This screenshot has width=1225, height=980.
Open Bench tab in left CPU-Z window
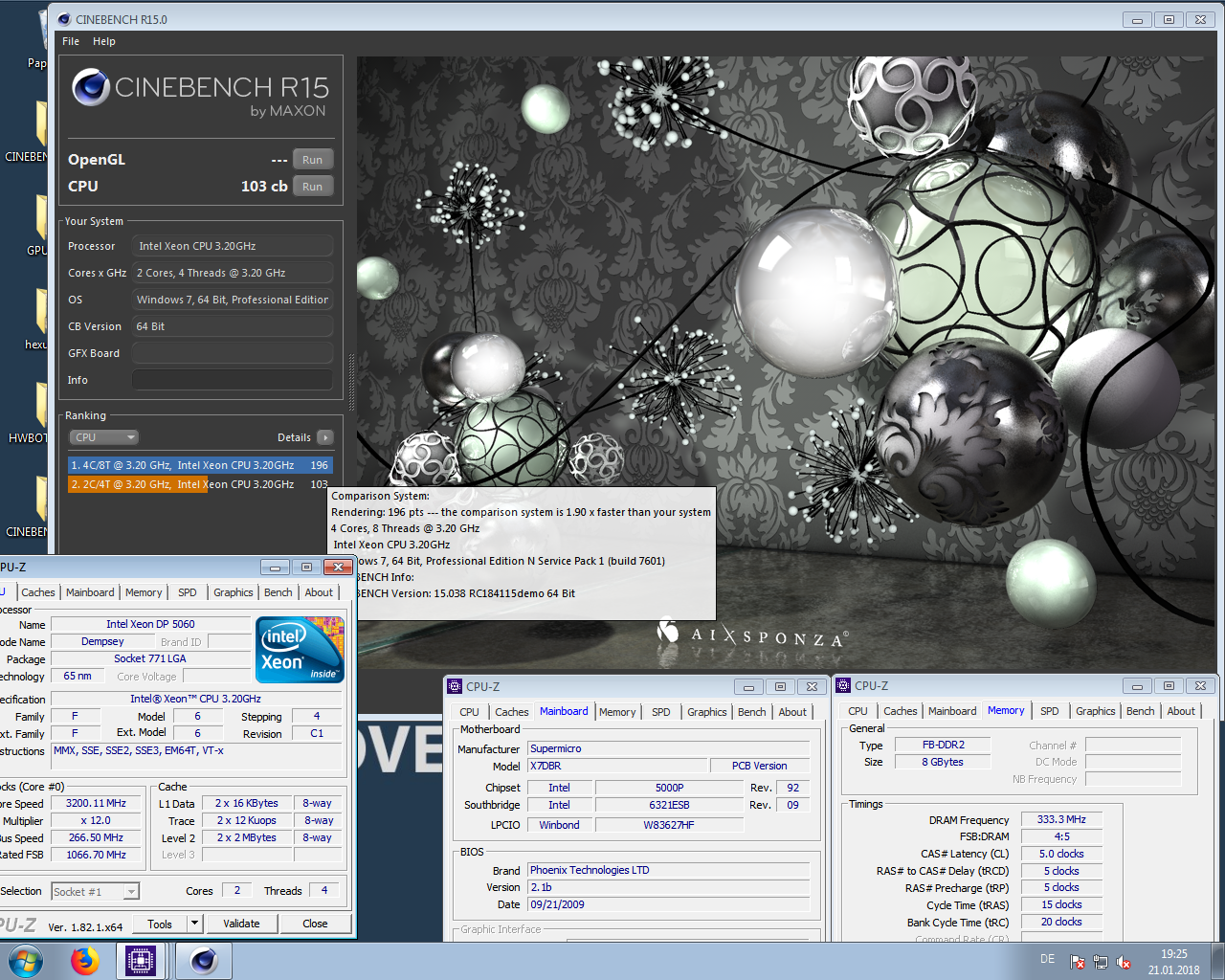point(278,592)
